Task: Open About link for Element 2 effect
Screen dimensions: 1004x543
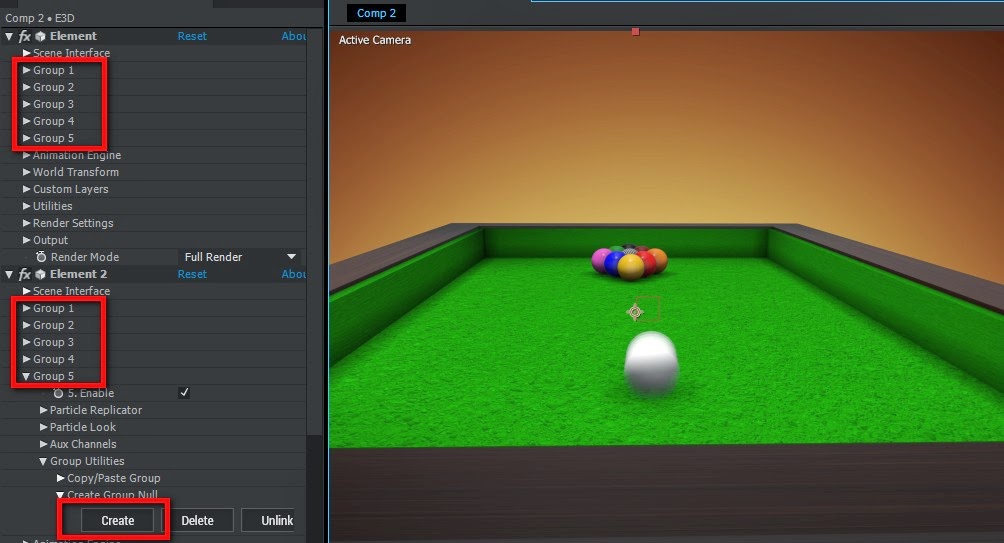Action: (293, 275)
